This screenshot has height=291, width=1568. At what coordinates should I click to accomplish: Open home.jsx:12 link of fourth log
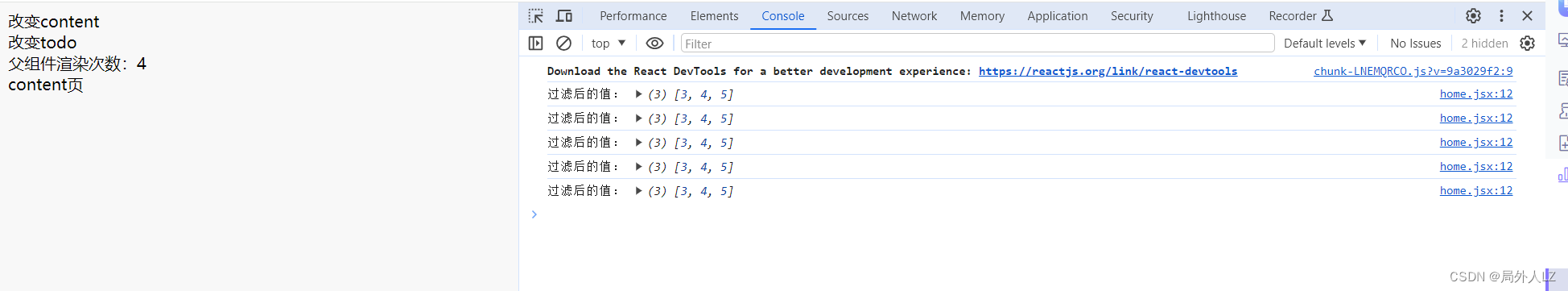tap(1476, 167)
